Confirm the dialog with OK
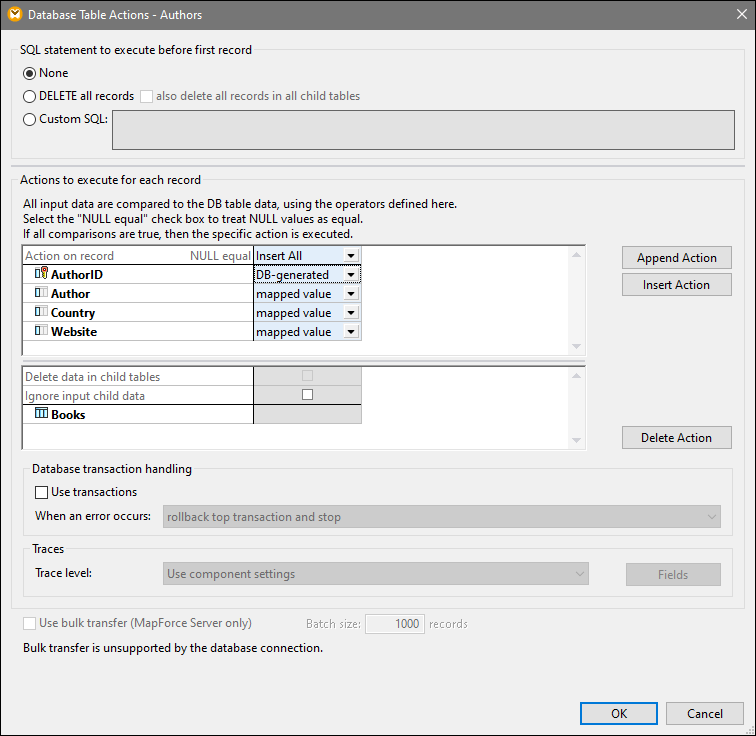 coord(619,713)
